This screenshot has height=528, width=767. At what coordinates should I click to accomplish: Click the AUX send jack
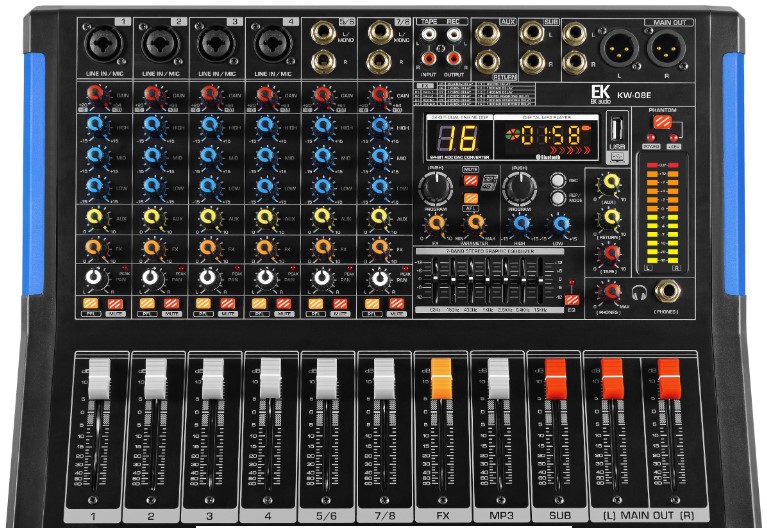click(x=488, y=34)
